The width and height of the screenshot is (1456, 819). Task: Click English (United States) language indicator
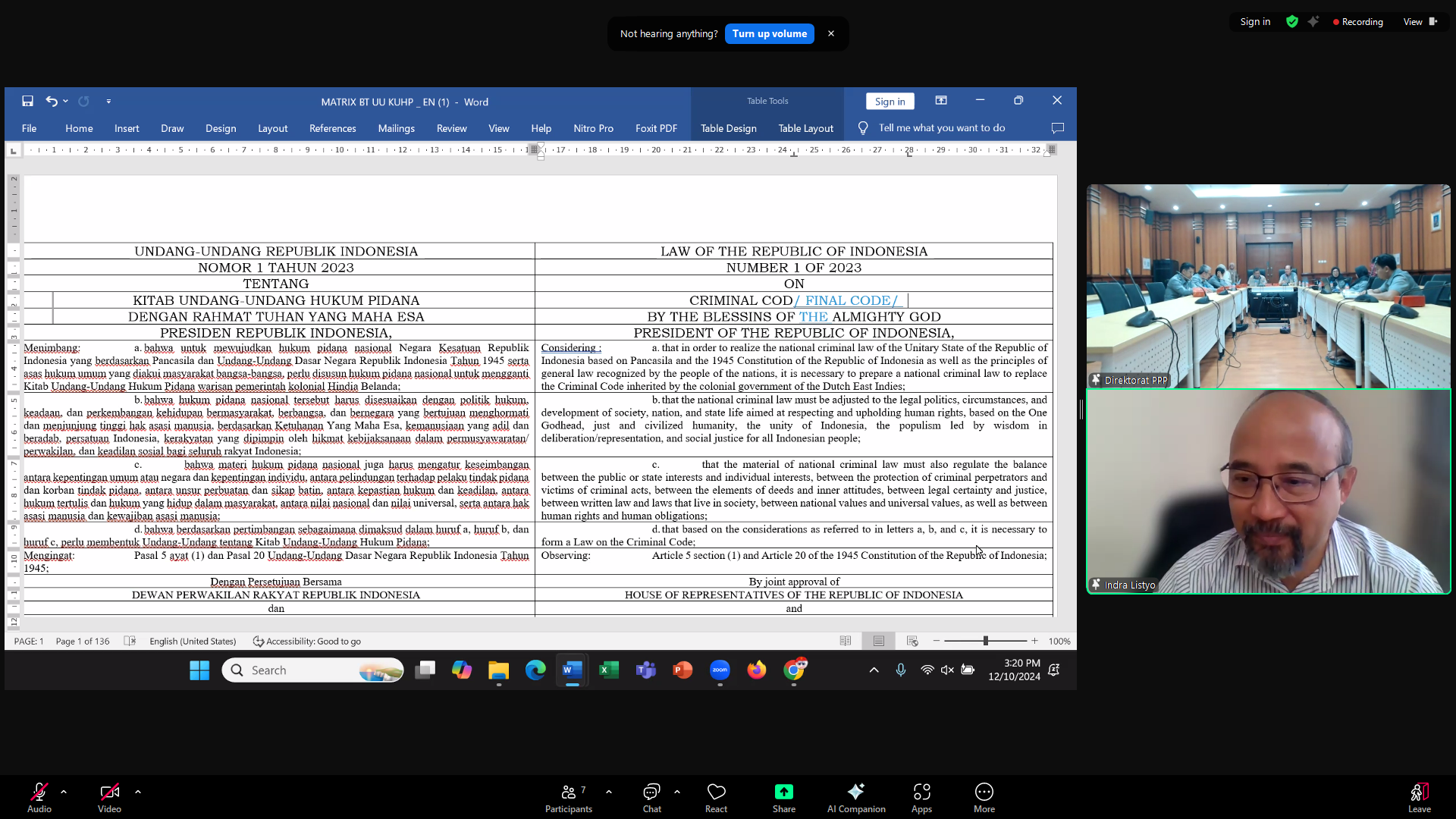193,642
